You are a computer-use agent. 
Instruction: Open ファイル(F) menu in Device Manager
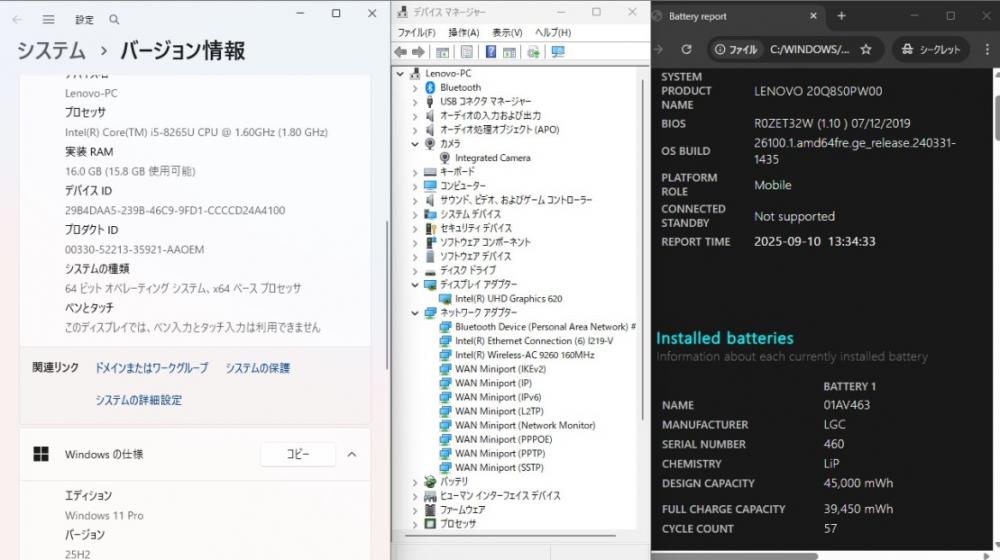(x=416, y=33)
